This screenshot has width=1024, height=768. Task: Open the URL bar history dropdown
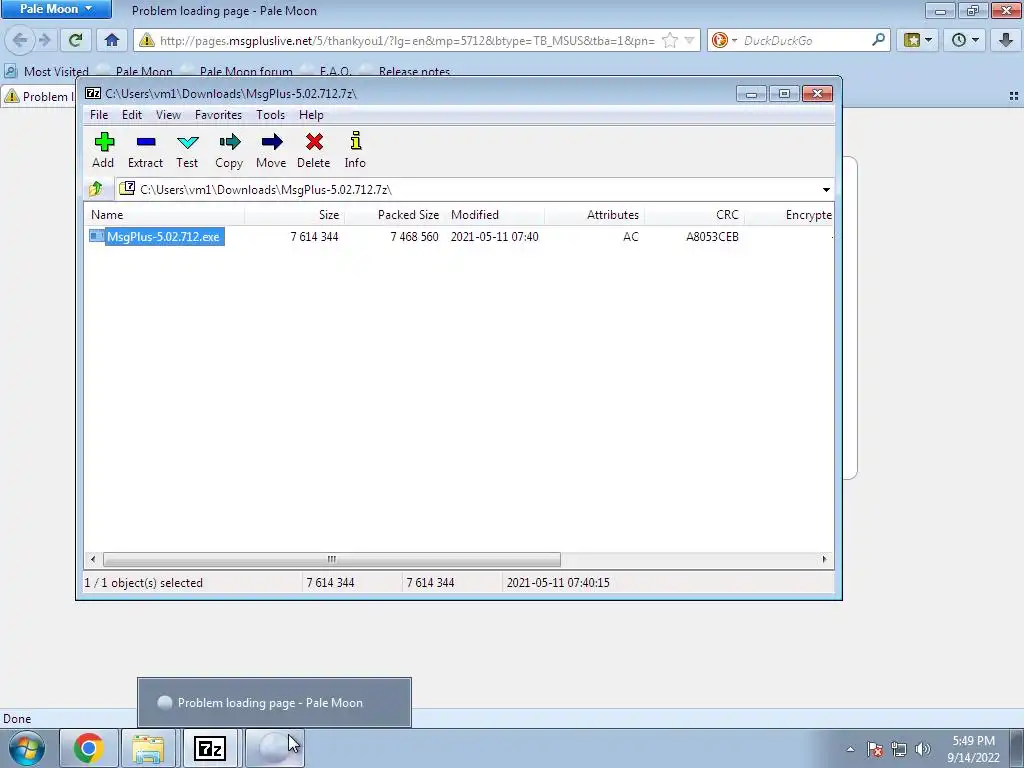[690, 40]
